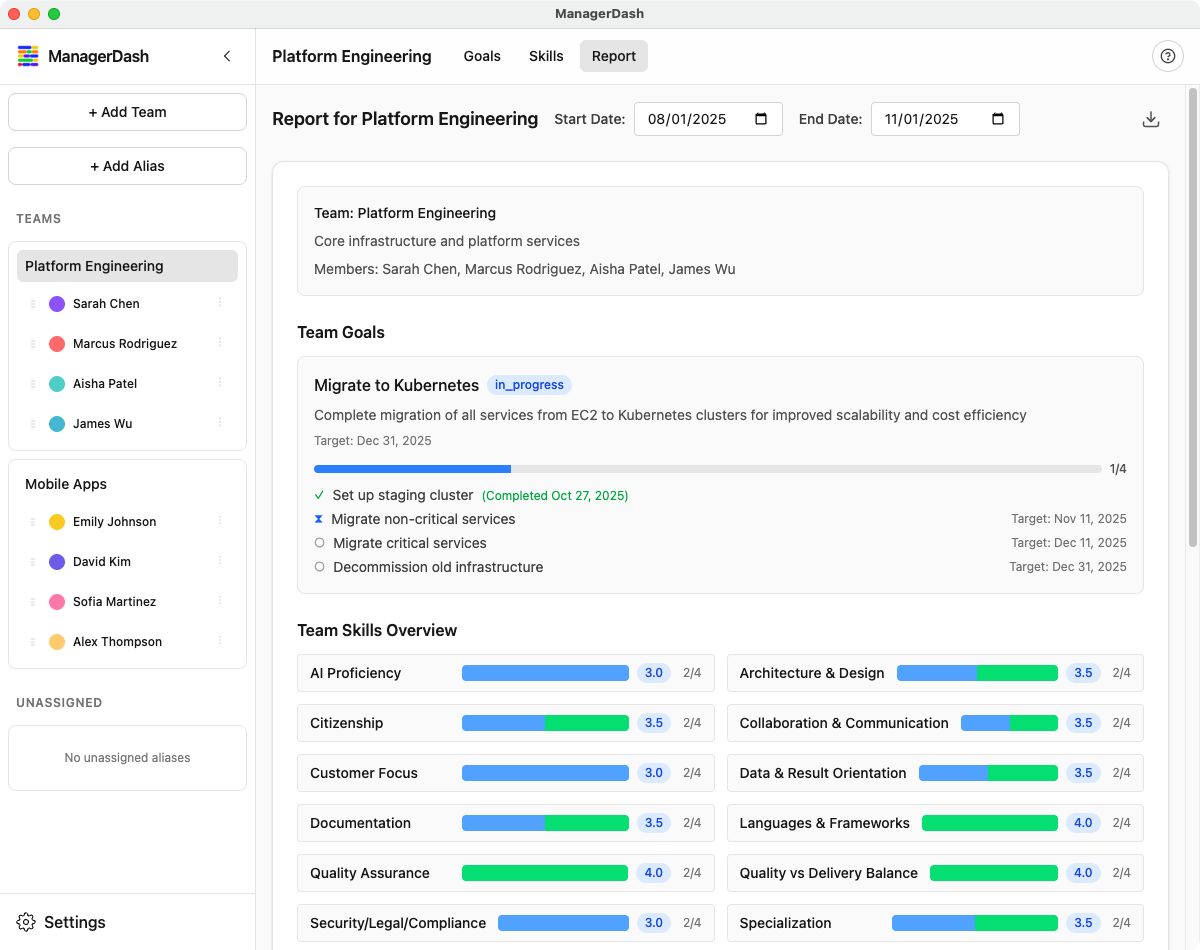The image size is (1200, 950).
Task: Click the Settings gear icon
Action: (27, 922)
